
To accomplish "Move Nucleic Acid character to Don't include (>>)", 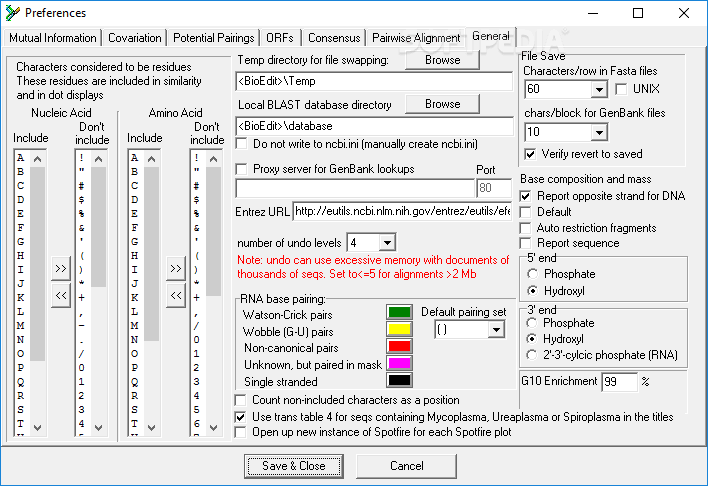I will (x=61, y=269).
